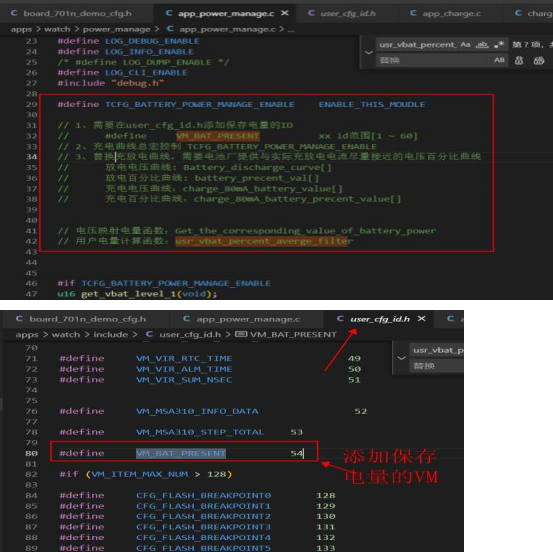553x552 pixels.
Task: Close the app_power_manage.c tab in upper editor
Action: 285,13
